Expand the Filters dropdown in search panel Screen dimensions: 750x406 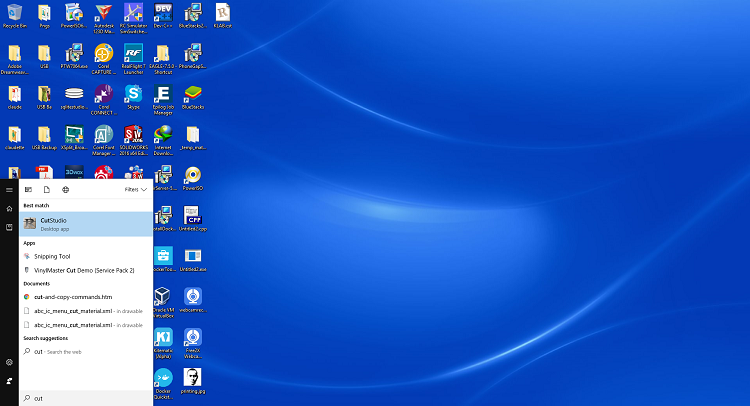point(135,189)
